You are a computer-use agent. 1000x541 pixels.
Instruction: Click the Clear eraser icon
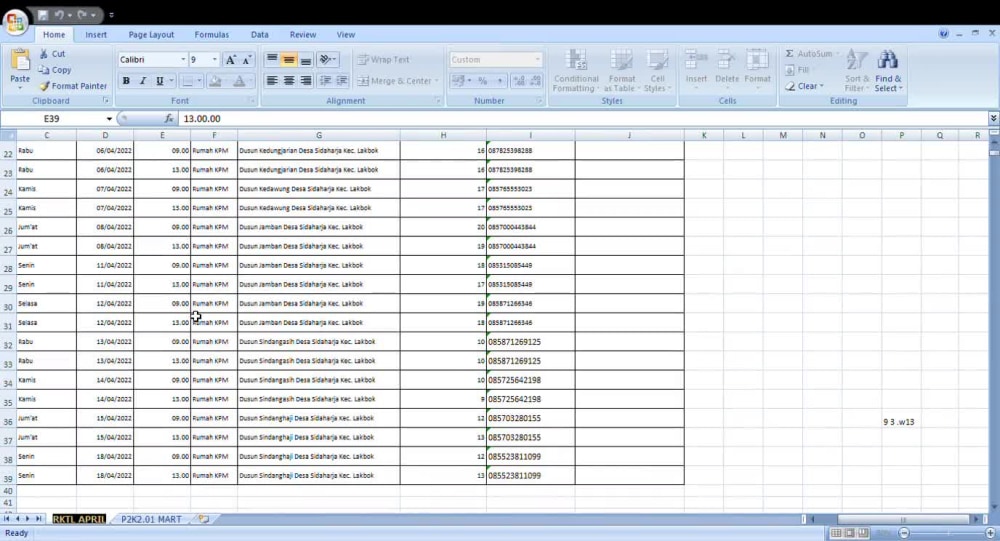[790, 85]
